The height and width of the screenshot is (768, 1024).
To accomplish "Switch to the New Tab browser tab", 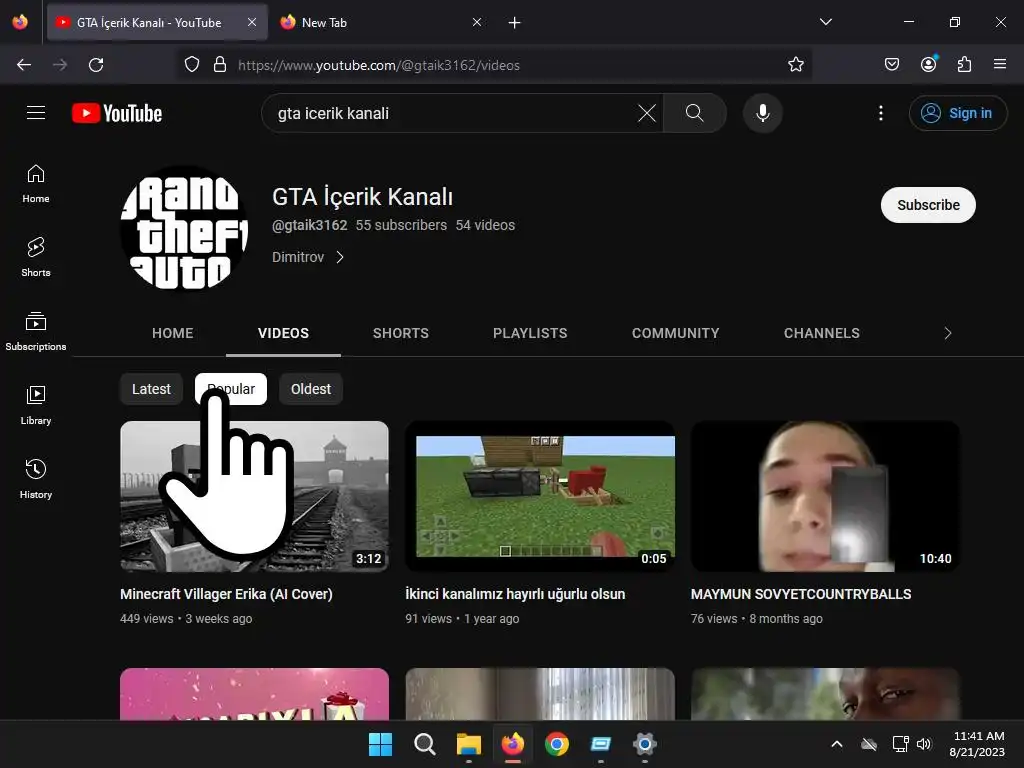I will point(382,23).
